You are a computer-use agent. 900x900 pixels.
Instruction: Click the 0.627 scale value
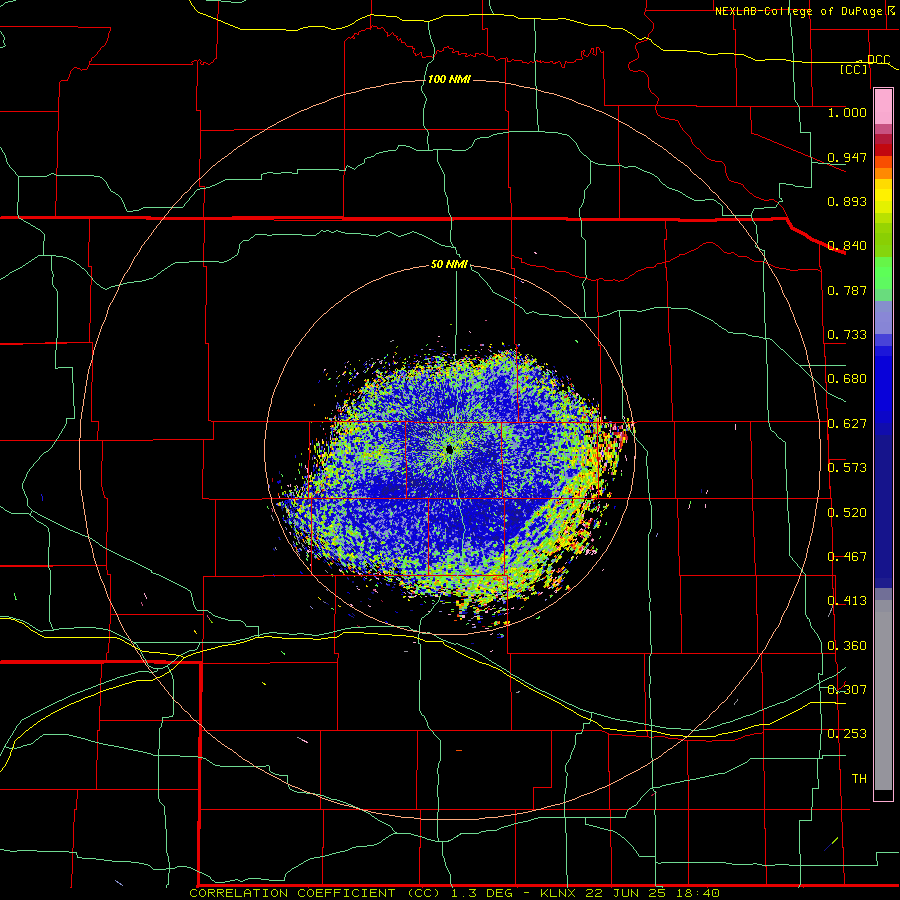pos(847,424)
